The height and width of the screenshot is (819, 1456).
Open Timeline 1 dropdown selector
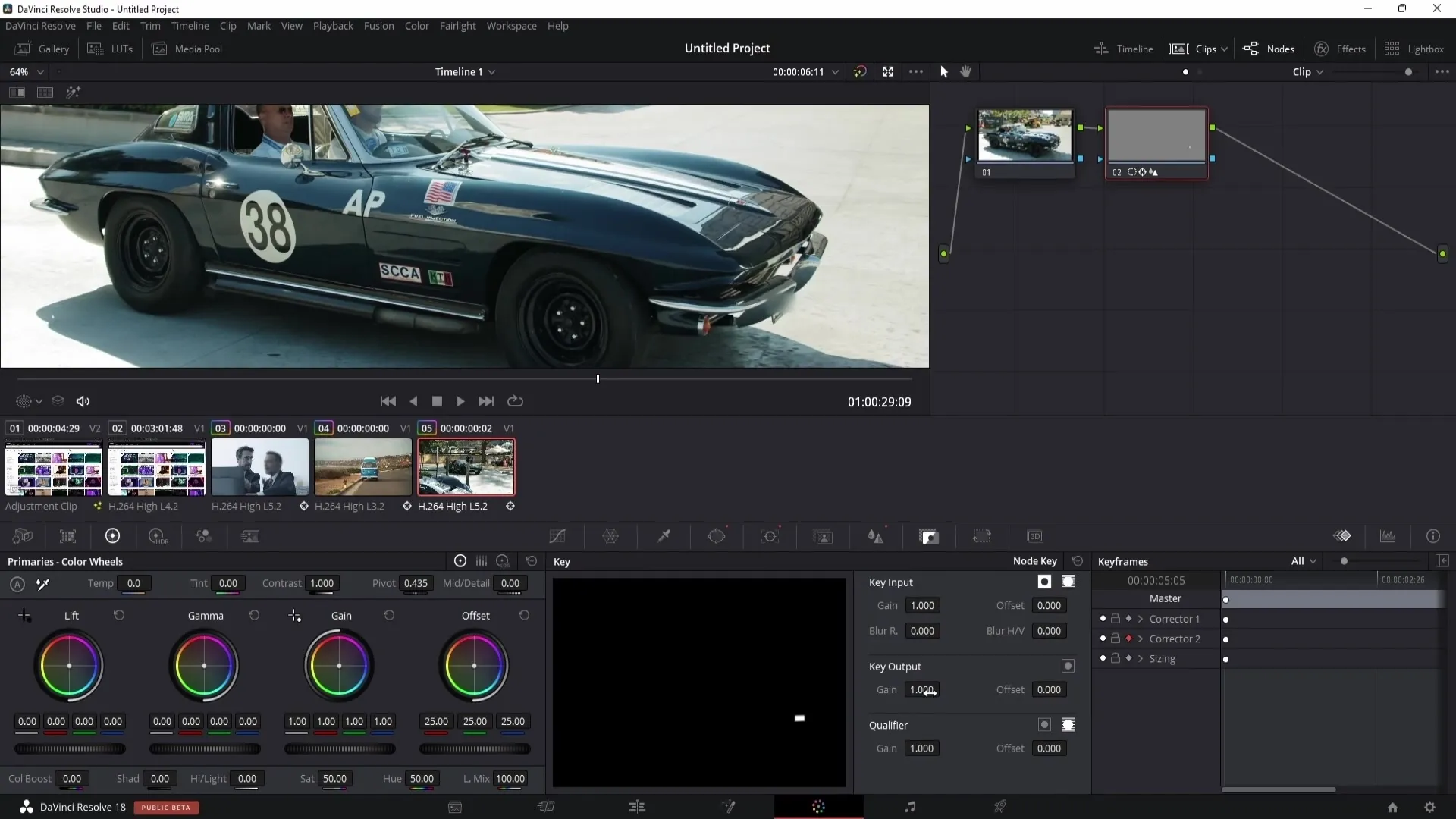pos(465,71)
